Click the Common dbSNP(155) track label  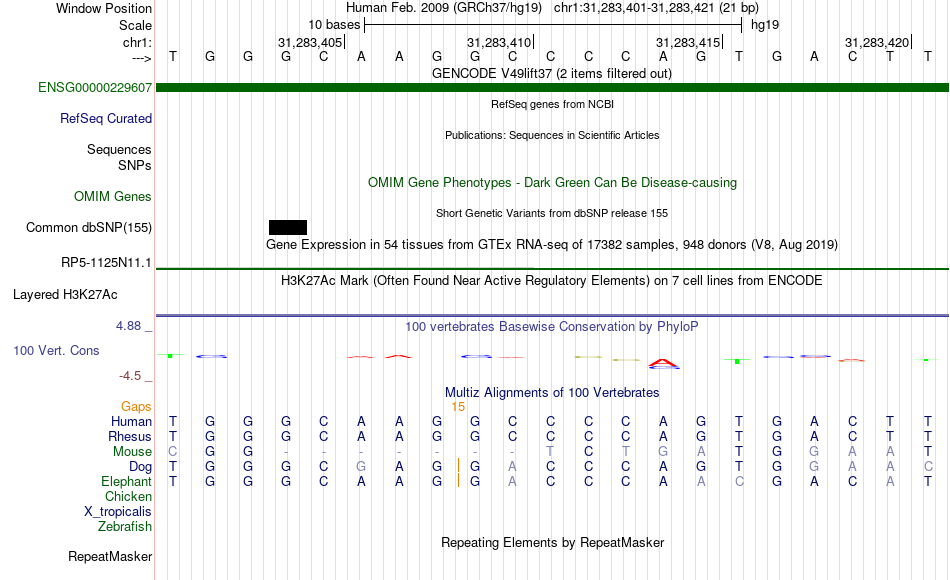[88, 228]
